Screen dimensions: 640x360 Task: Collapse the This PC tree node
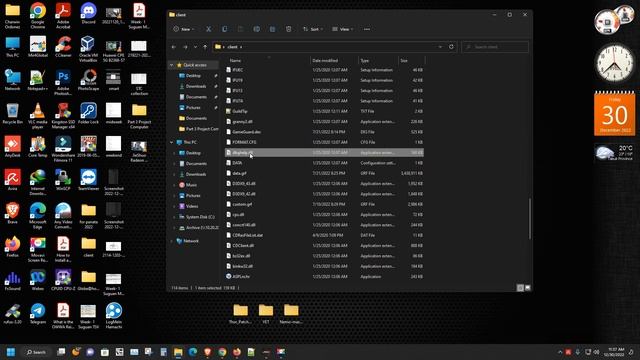[172, 142]
